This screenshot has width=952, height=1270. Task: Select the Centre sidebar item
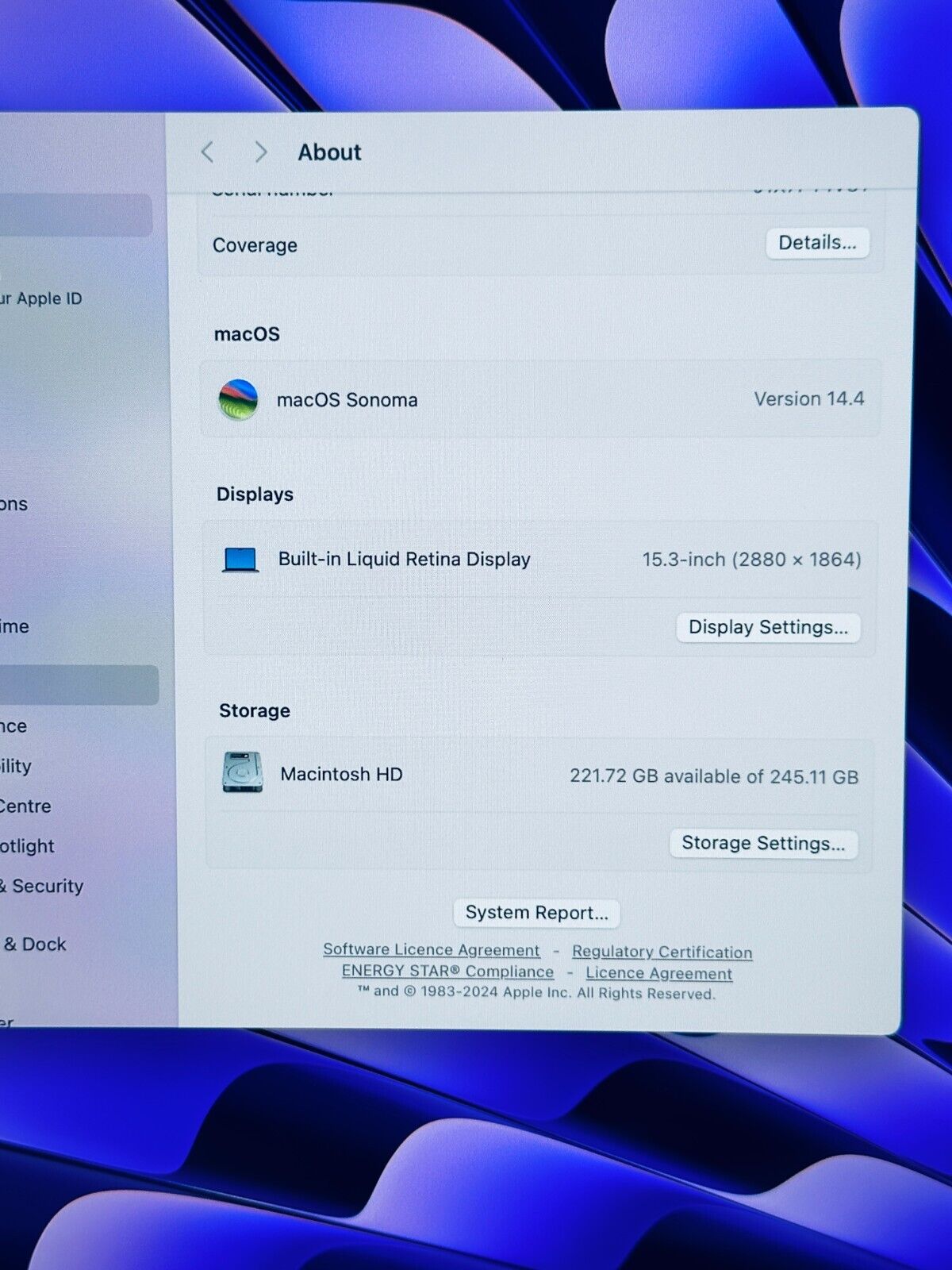point(25,806)
